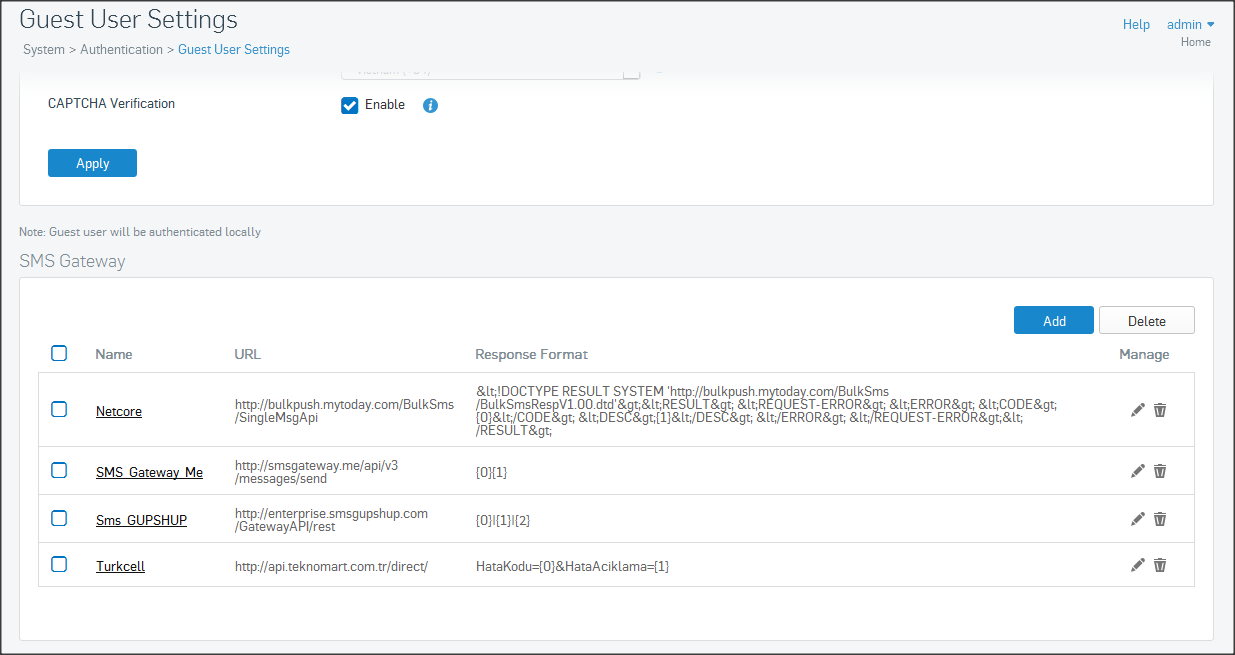
Task: Select the Netcore row checkbox
Action: pyautogui.click(x=59, y=409)
